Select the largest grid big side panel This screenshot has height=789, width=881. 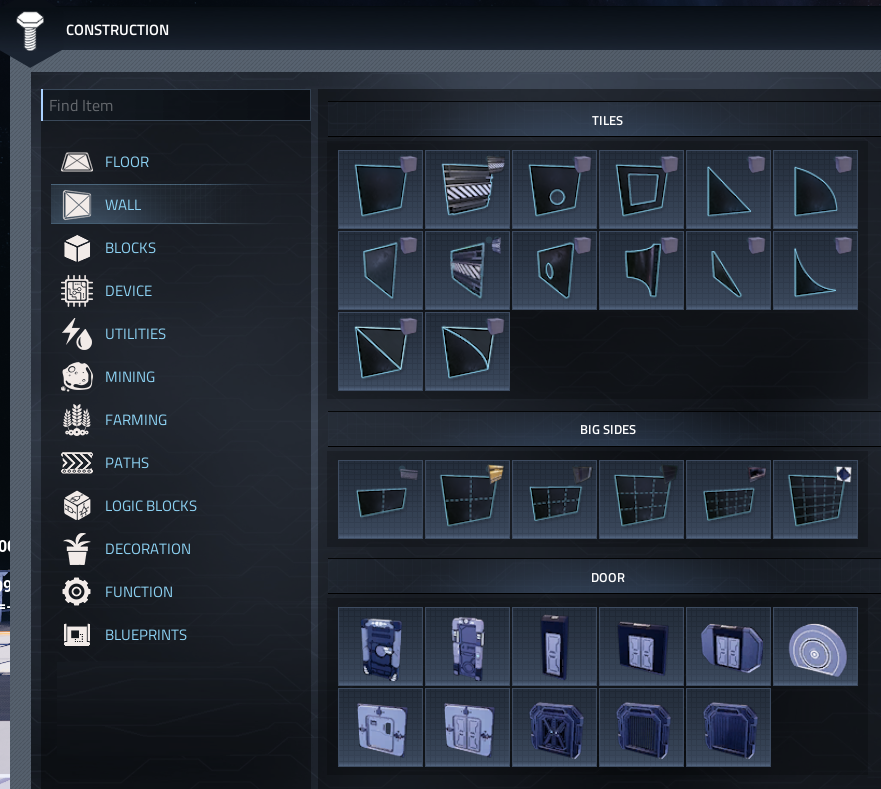[x=815, y=500]
